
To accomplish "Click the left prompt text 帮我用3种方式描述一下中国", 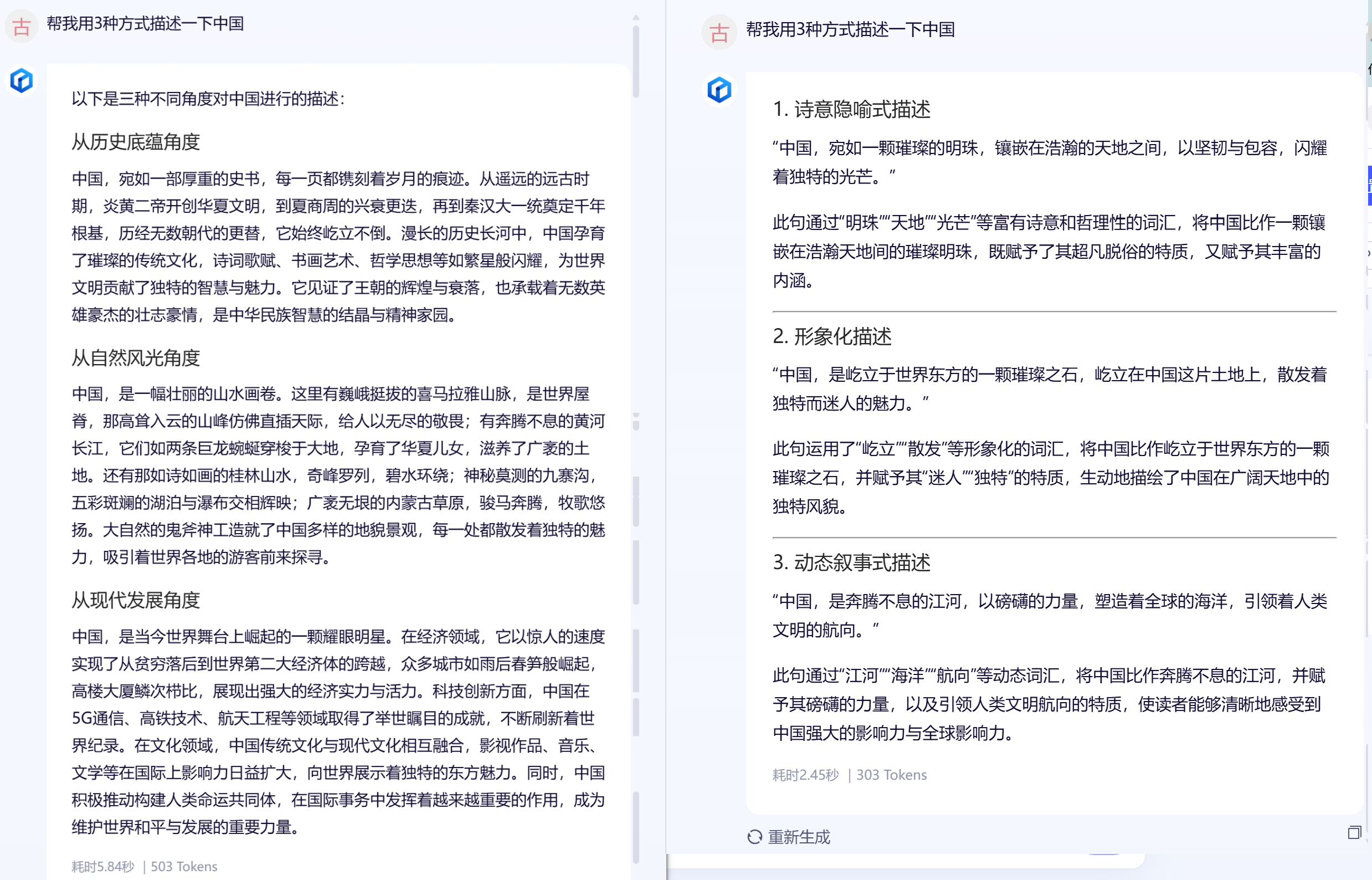I will coord(145,23).
